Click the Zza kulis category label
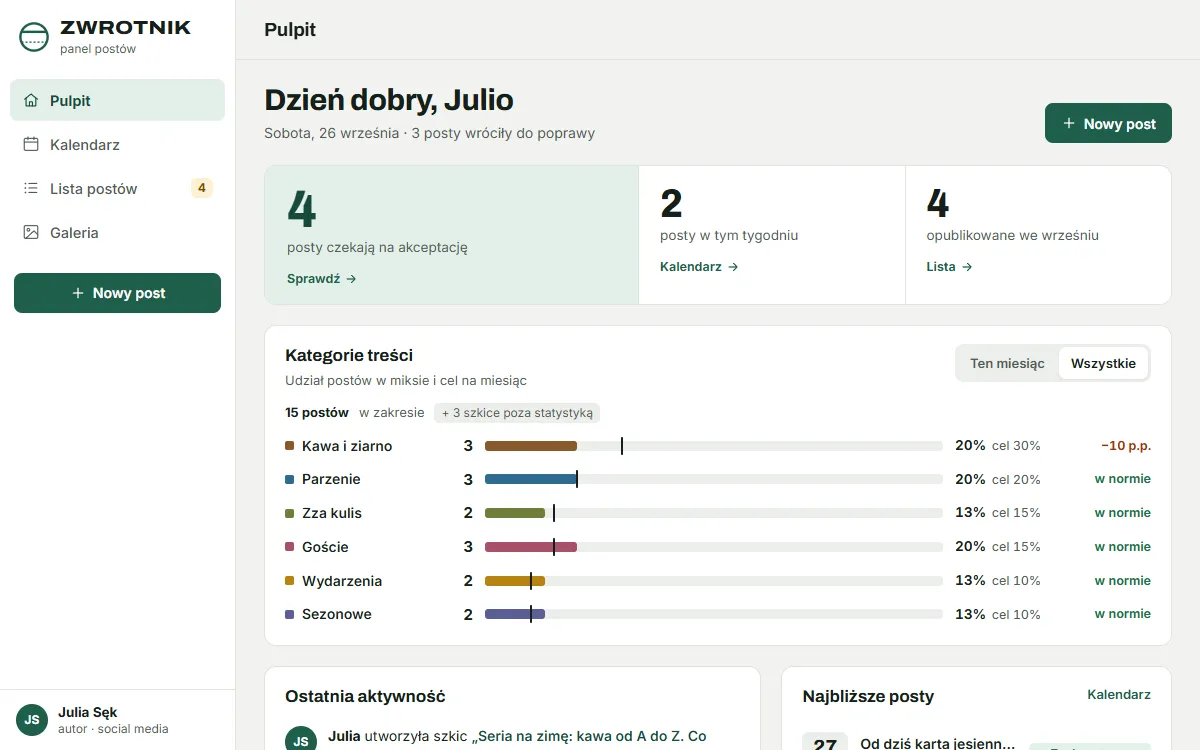Image resolution: width=1200 pixels, height=750 pixels. pos(332,513)
